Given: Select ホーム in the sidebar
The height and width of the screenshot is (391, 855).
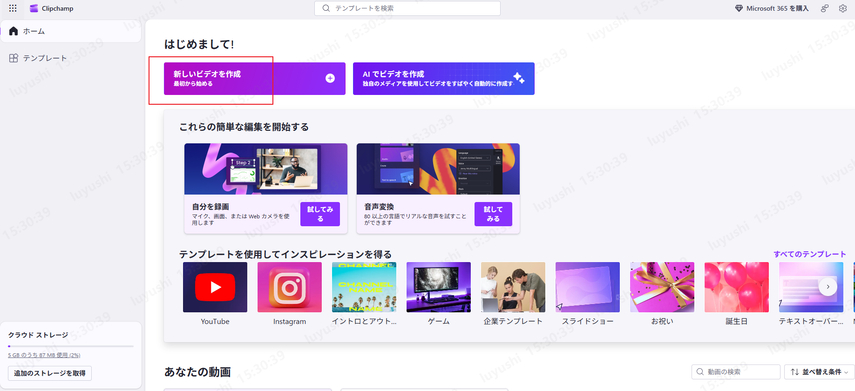Looking at the screenshot, I should coord(71,31).
